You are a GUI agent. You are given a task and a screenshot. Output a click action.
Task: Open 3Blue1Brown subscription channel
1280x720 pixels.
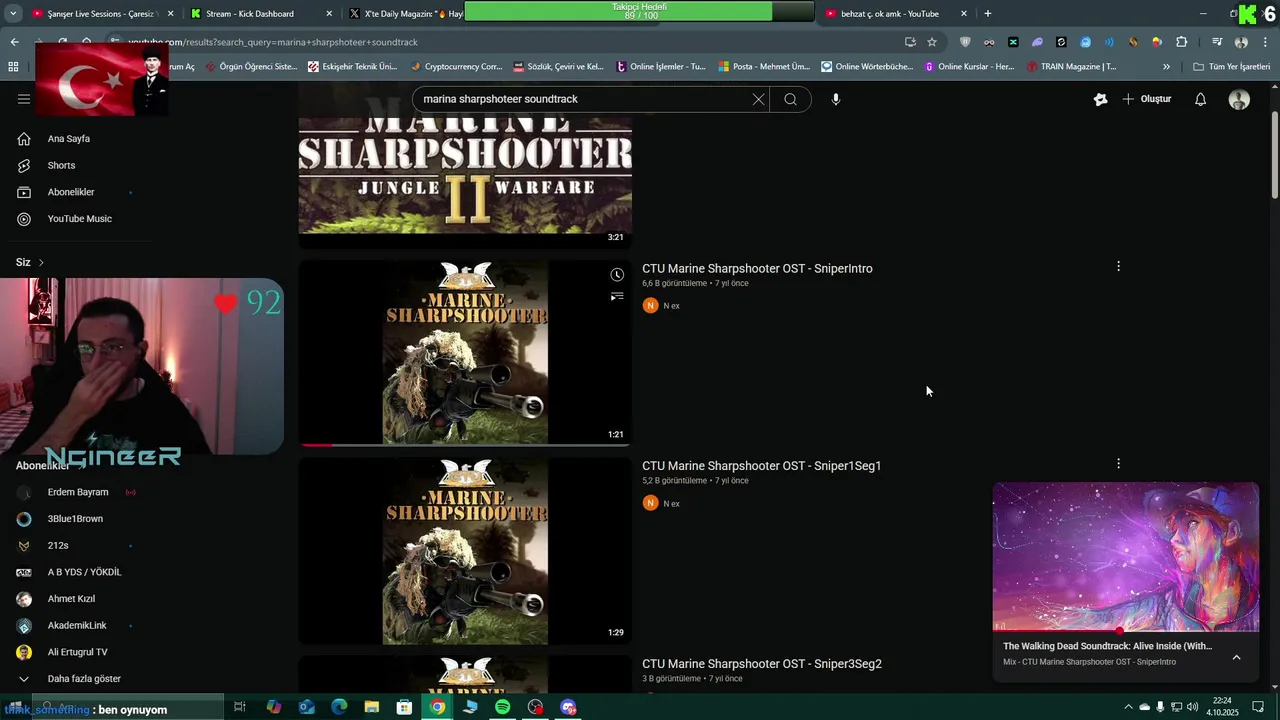(75, 519)
